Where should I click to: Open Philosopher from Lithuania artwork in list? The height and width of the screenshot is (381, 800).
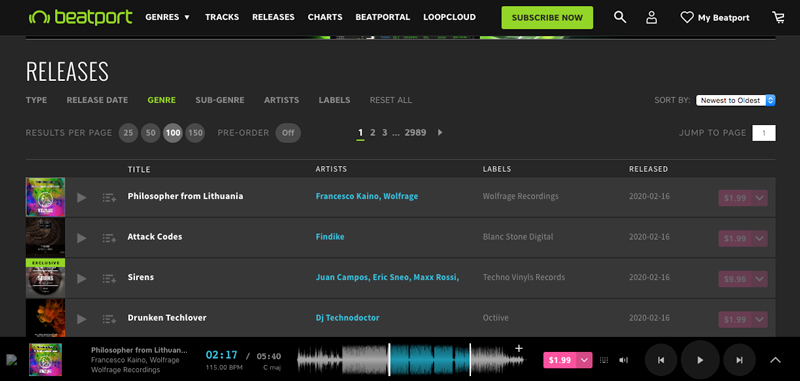coord(45,197)
